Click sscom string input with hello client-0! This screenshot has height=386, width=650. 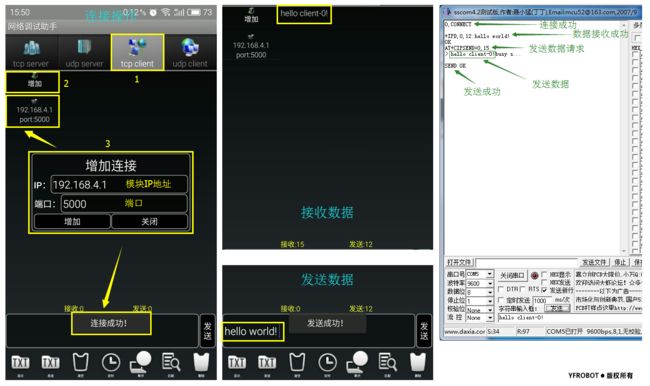[569, 318]
